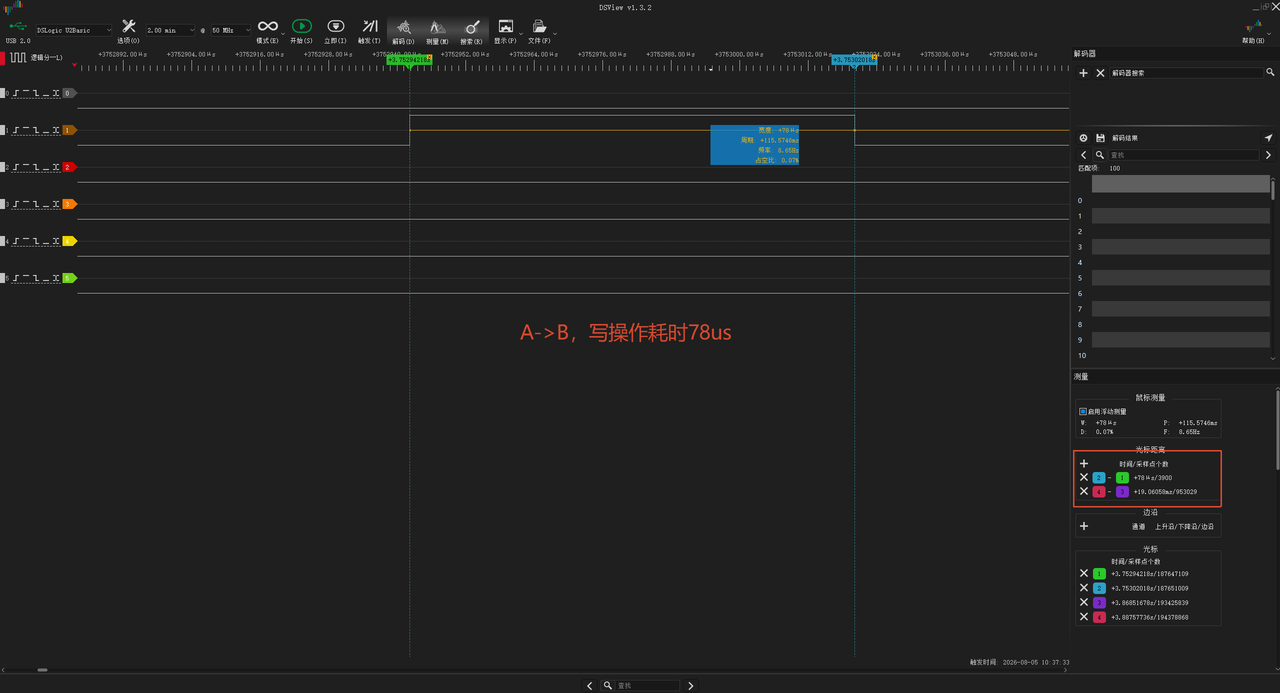The width and height of the screenshot is (1280, 693).
Task: Select channel 3 orange label
Action: (69, 204)
